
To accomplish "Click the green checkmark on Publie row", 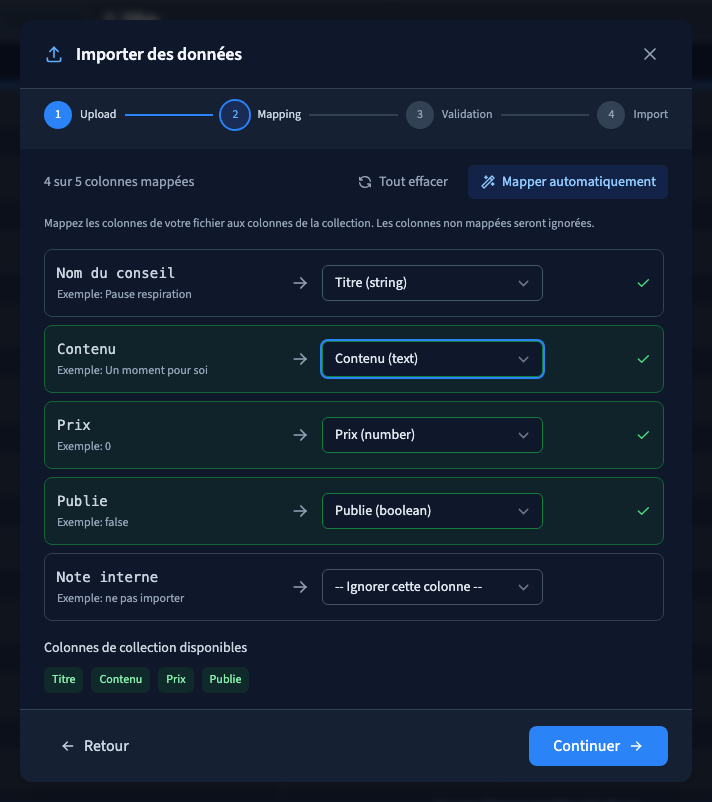I will click(643, 511).
